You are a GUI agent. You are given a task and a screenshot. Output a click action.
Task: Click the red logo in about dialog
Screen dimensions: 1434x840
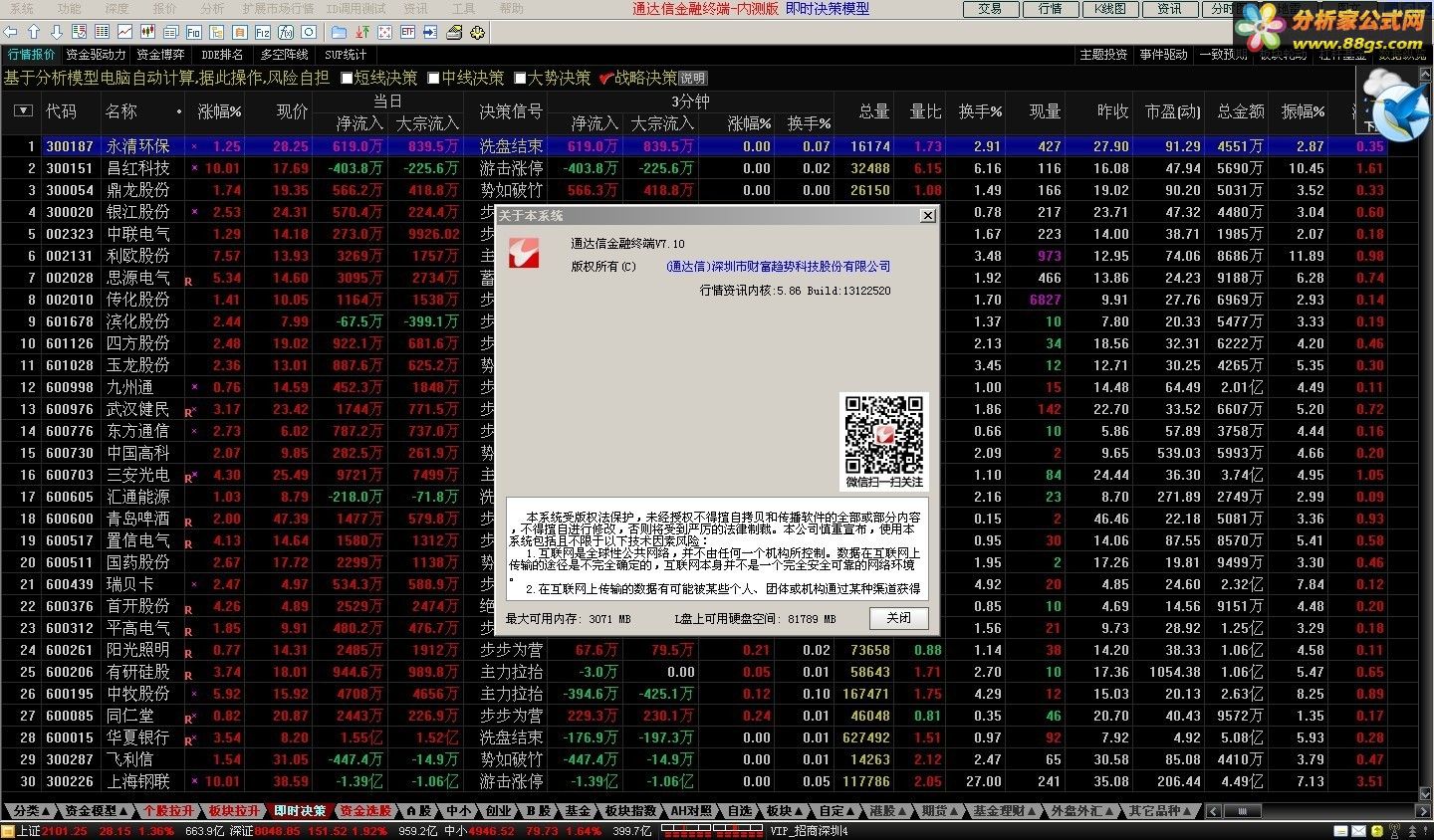coord(524,253)
